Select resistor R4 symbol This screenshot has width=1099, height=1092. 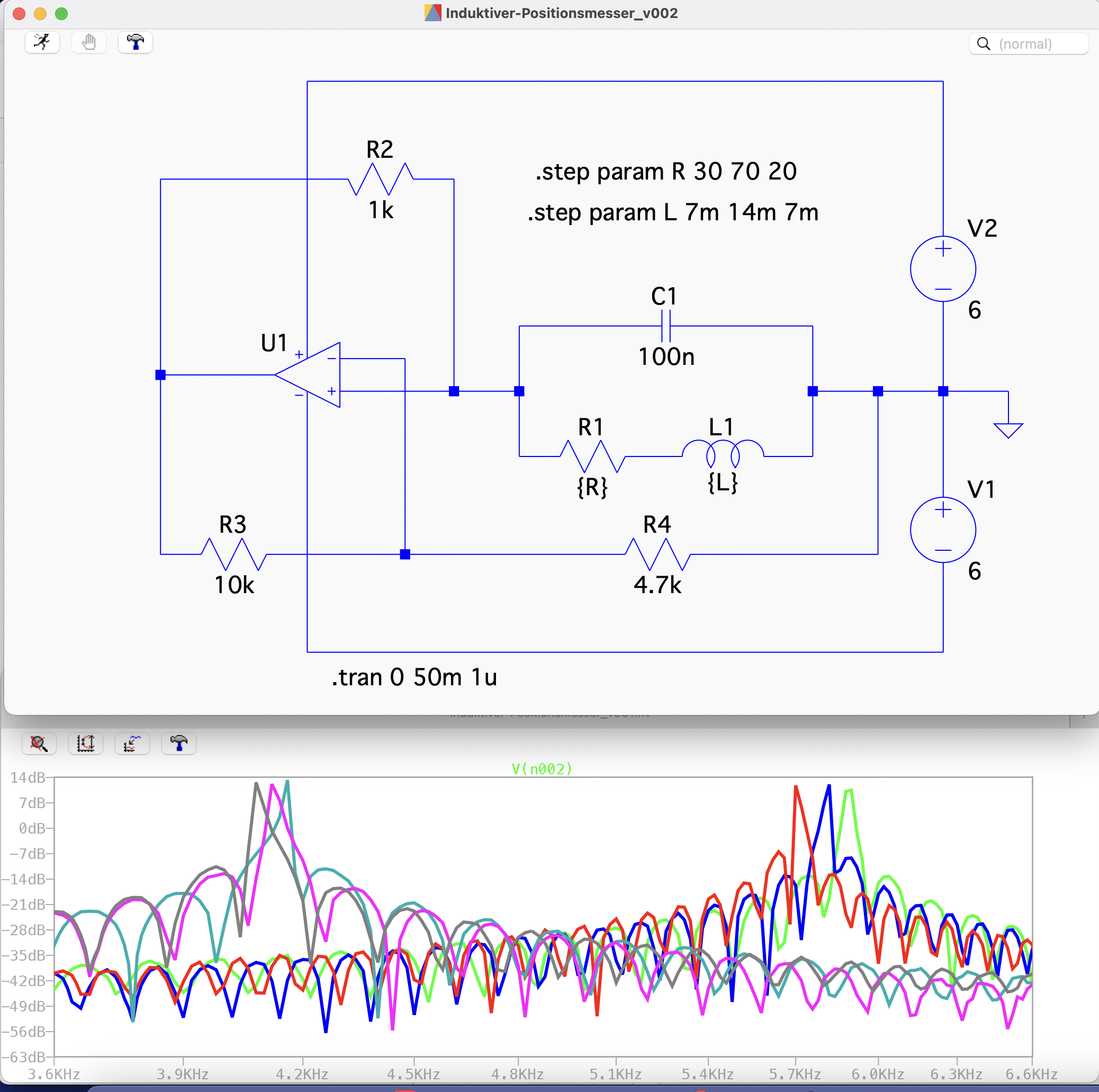[x=657, y=554]
